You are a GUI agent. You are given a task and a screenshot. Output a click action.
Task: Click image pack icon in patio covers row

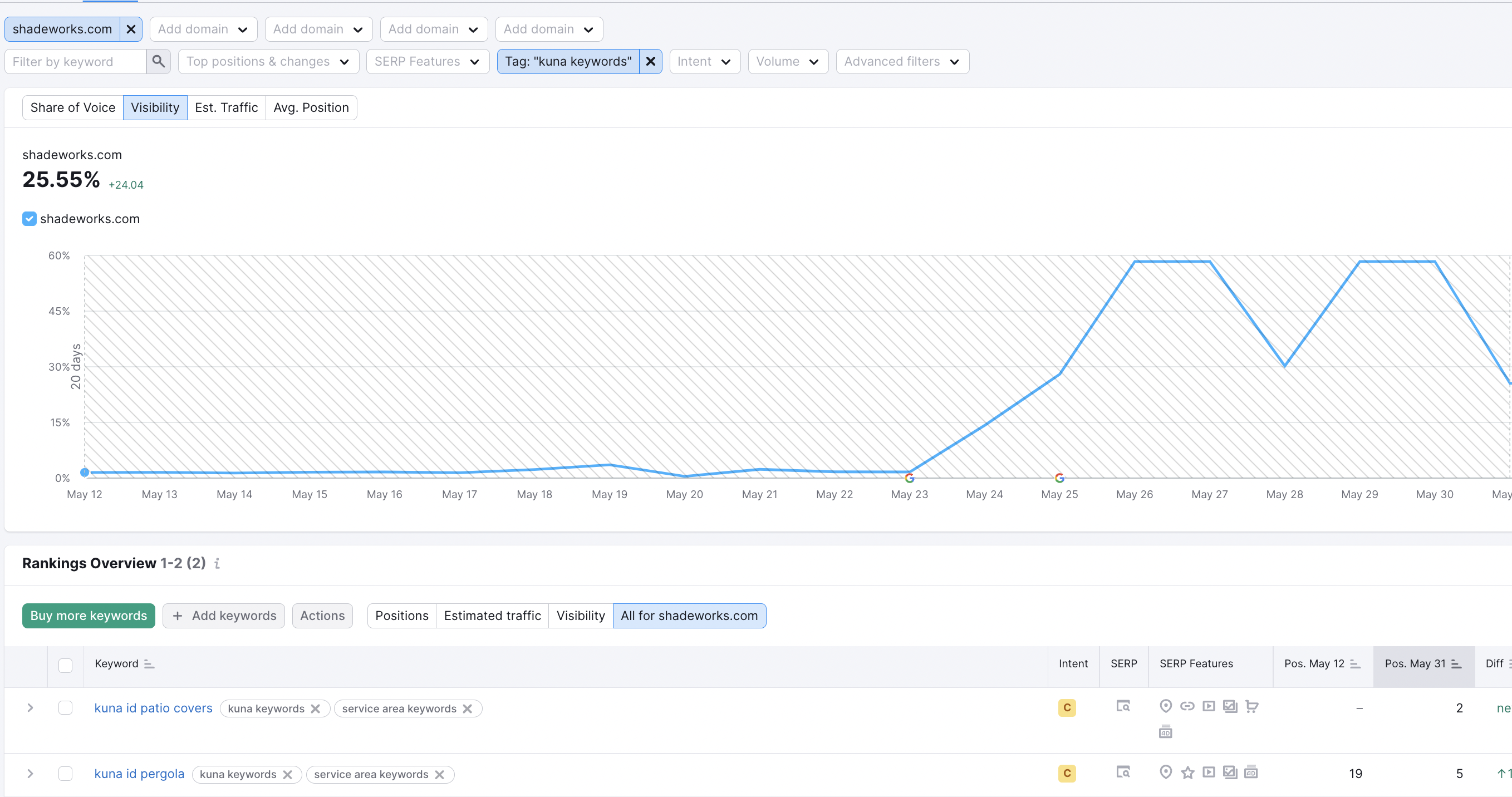pyautogui.click(x=1230, y=706)
